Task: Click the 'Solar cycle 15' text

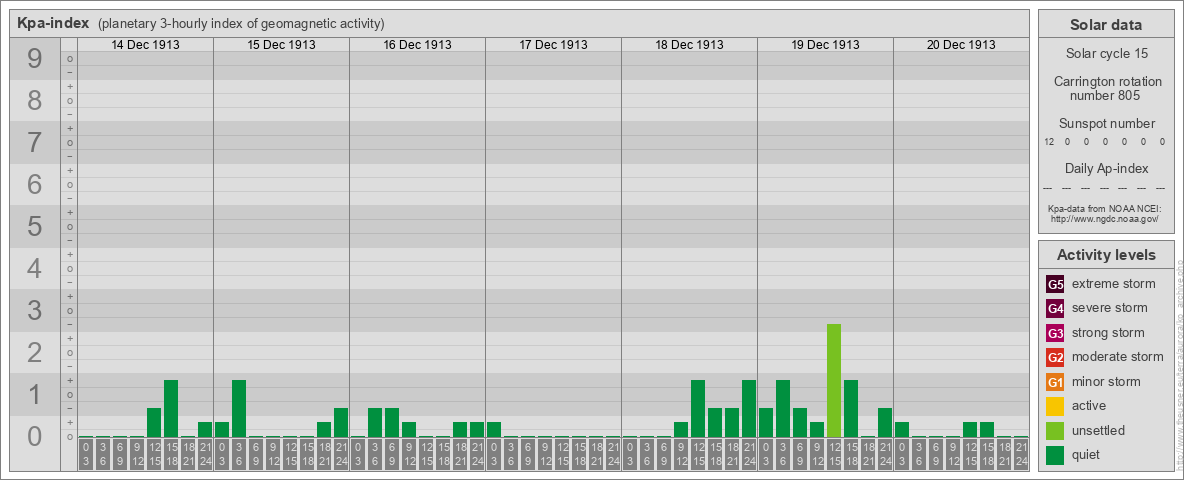Action: pyautogui.click(x=1106, y=54)
